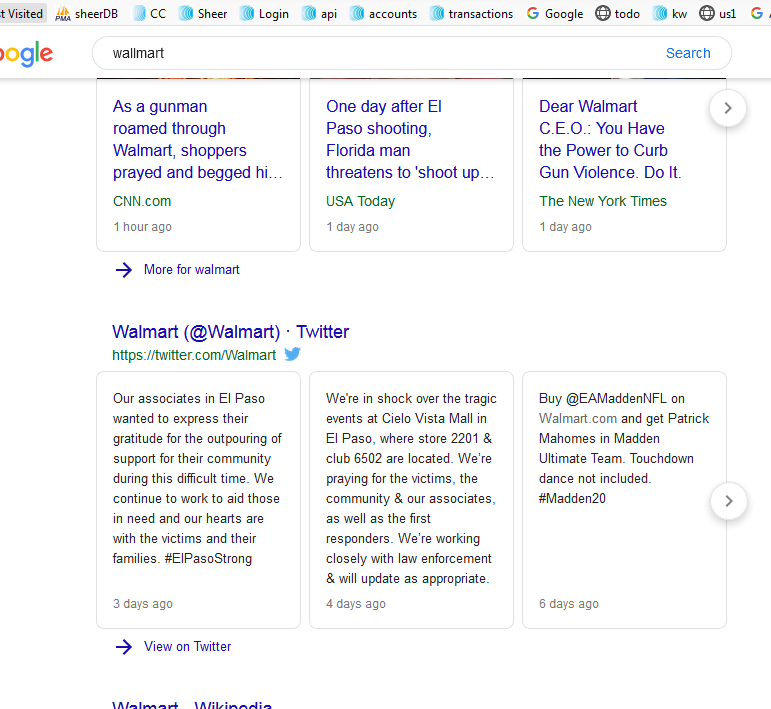Open USA Today article on Florida man
The width and height of the screenshot is (771, 709).
[x=410, y=139]
